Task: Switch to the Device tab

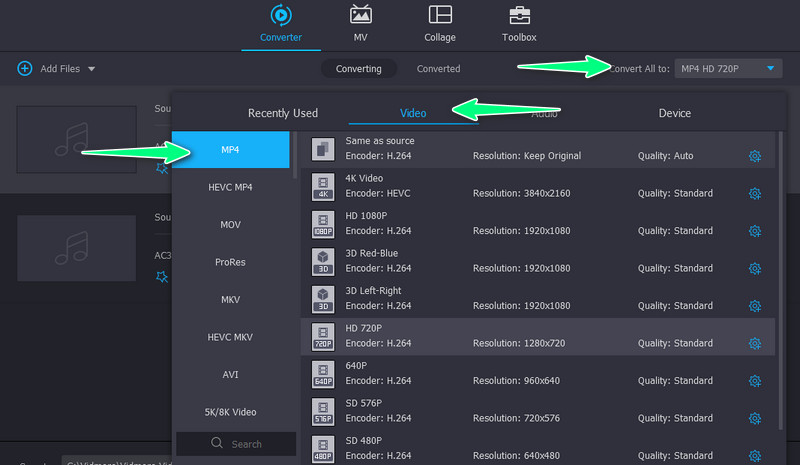Action: (x=674, y=113)
